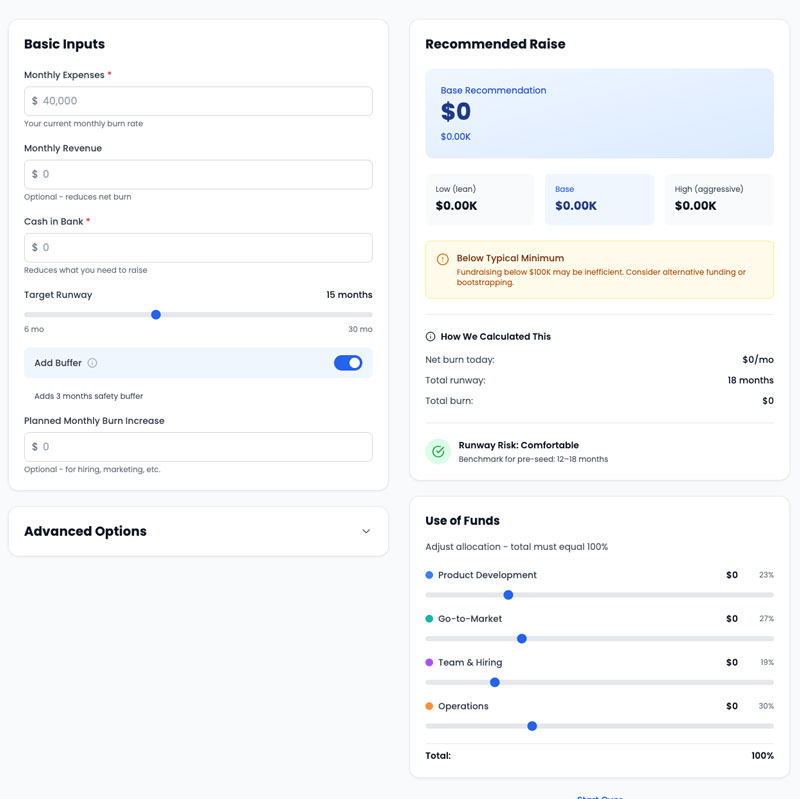Click the Go-to-Market allocation slider handle
Image resolution: width=800 pixels, height=799 pixels.
coord(521,638)
